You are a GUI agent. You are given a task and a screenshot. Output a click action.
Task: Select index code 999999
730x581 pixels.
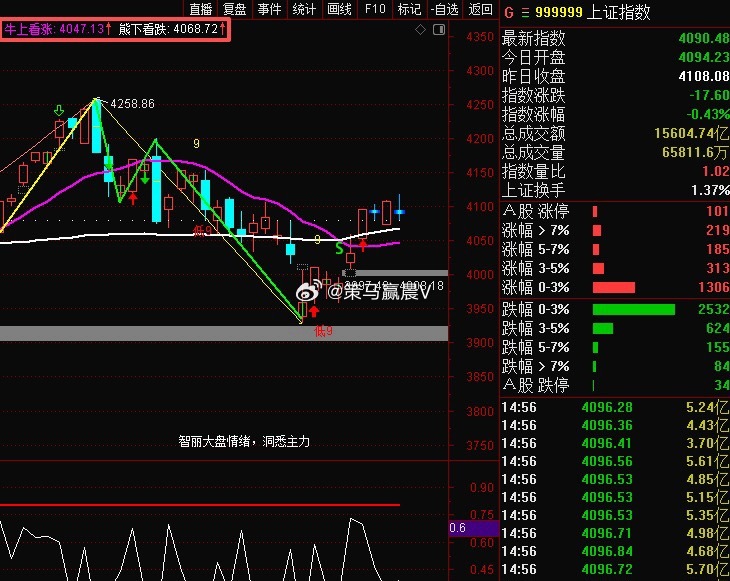[x=559, y=13]
